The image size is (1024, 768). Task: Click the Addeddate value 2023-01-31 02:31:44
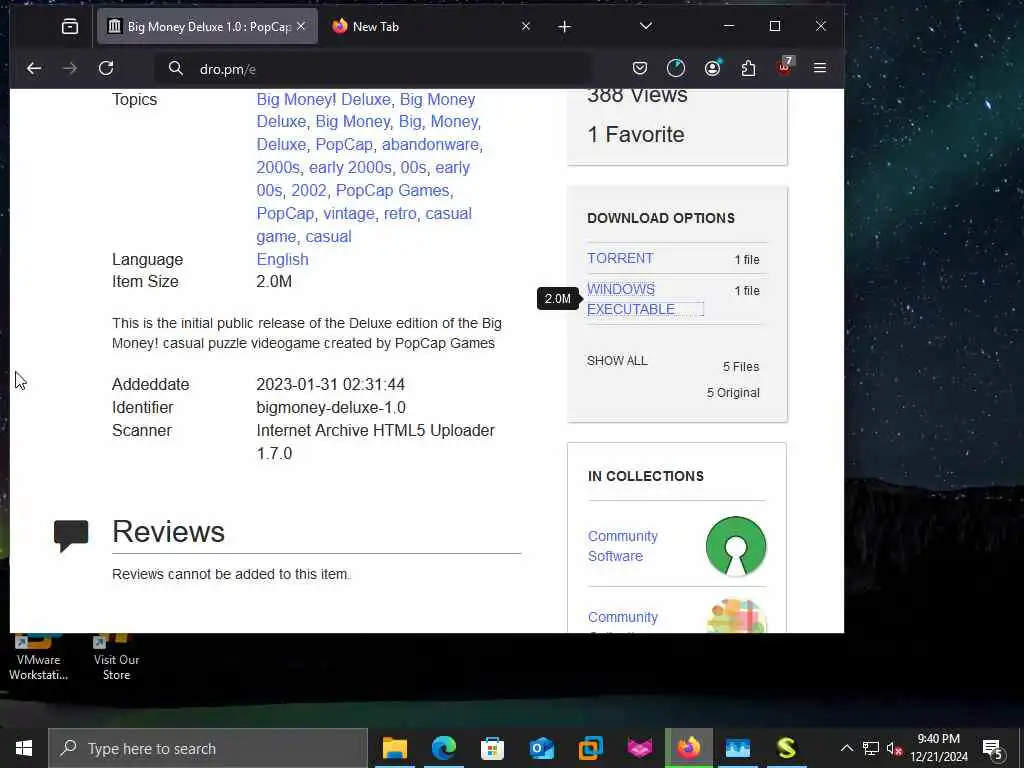330,385
